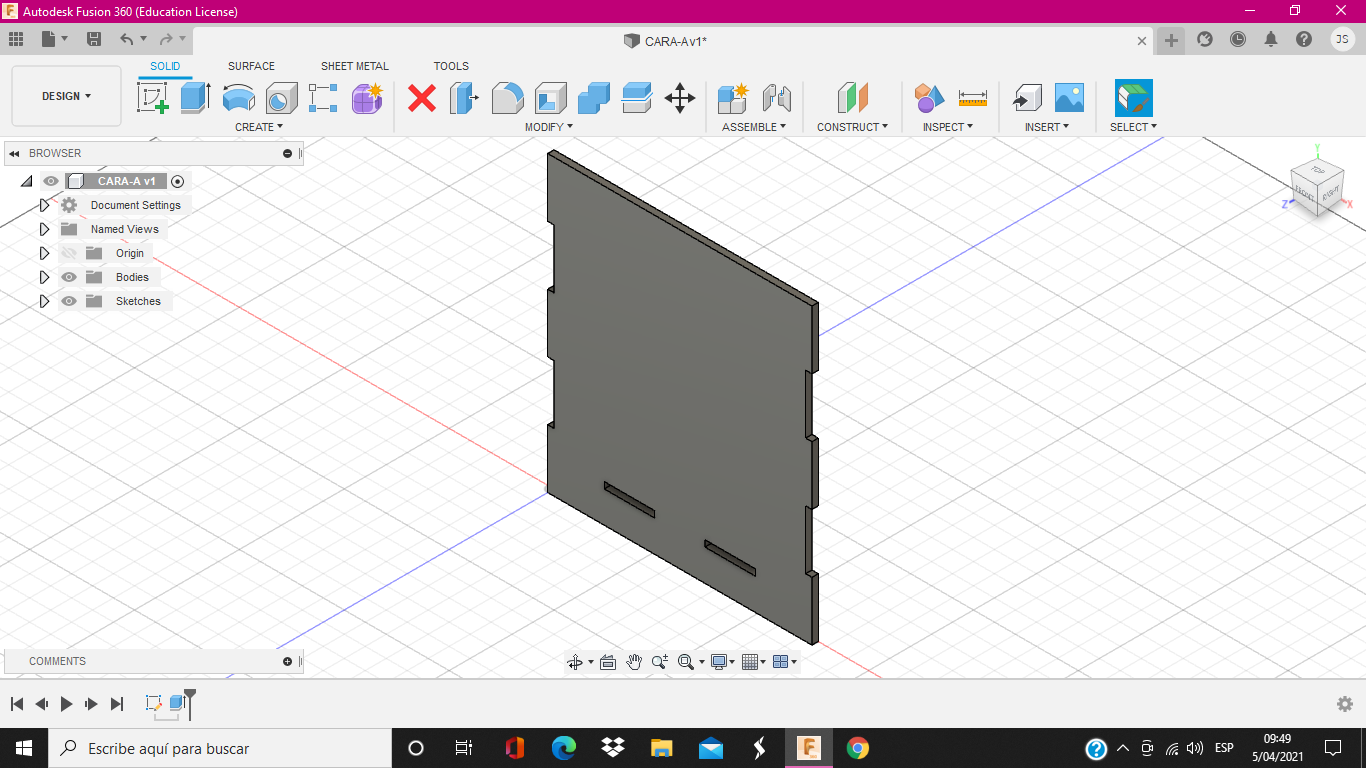Switch to the TOOLS tab

(451, 66)
